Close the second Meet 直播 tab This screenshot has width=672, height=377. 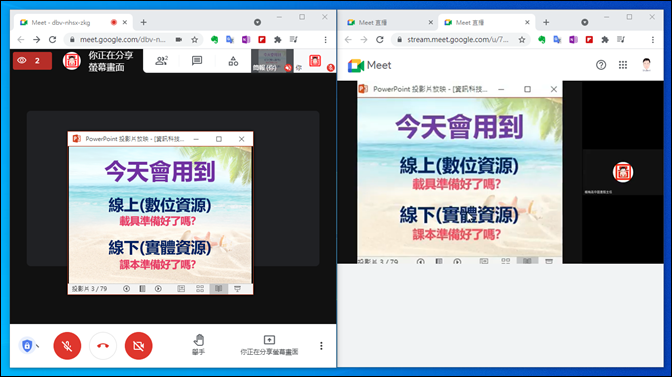point(527,22)
